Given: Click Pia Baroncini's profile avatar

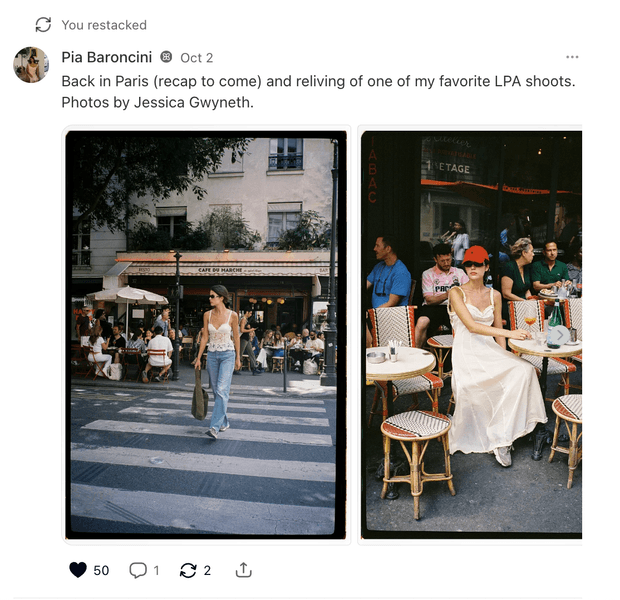Looking at the screenshot, I should [x=31, y=65].
